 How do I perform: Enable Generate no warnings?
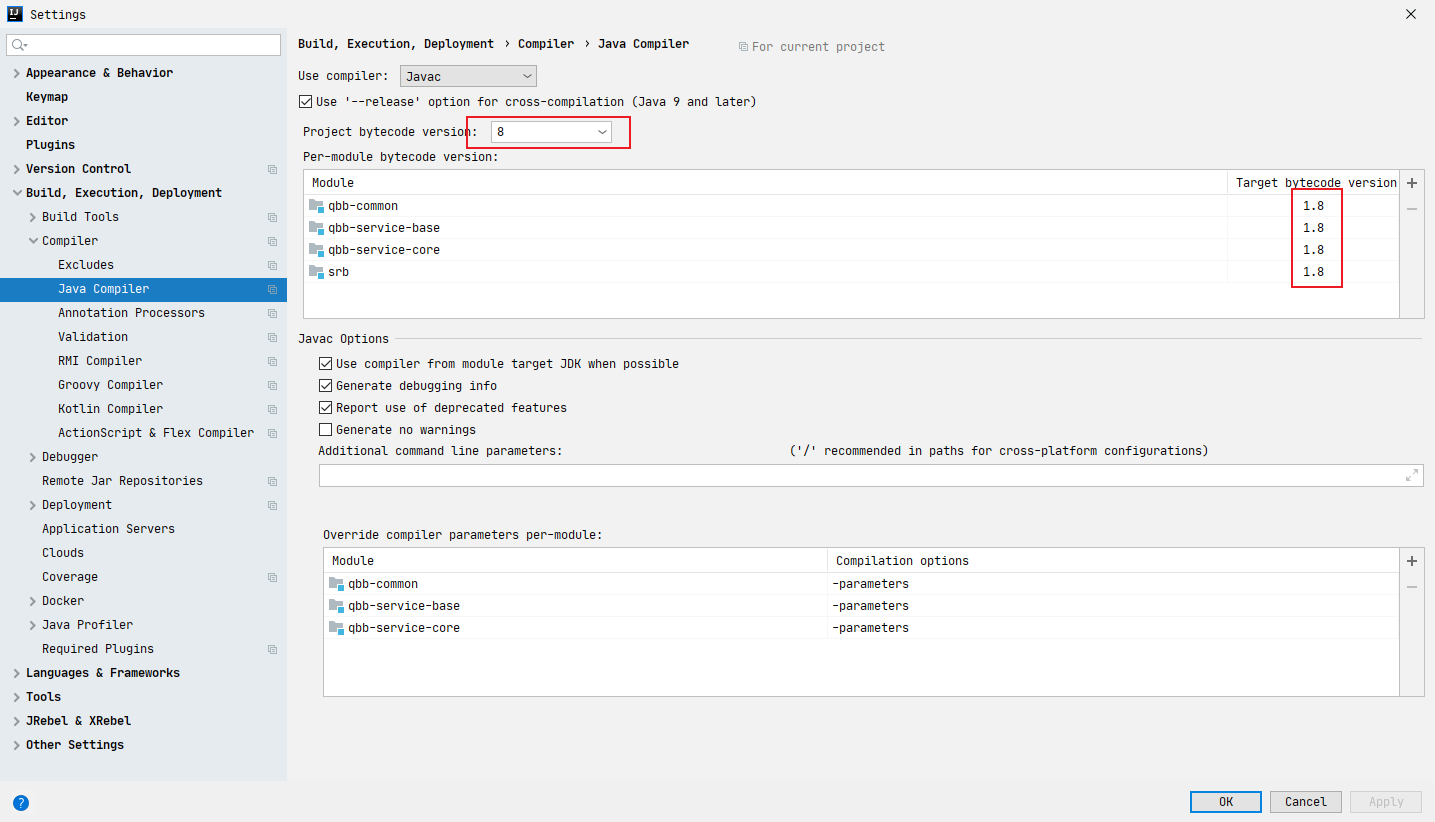pos(325,430)
